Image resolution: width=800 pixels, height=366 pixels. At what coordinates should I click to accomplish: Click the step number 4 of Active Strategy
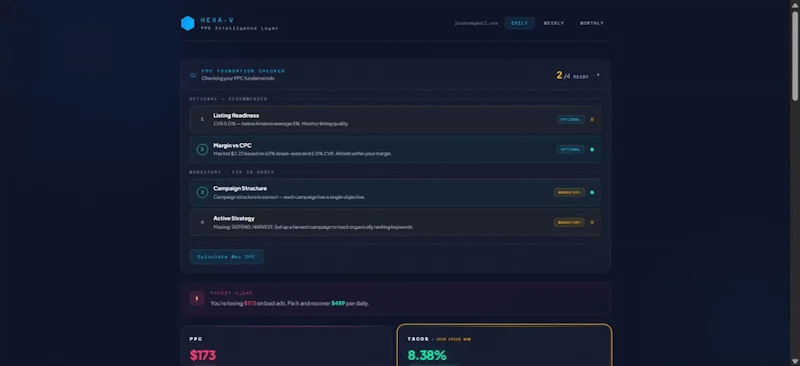(202, 222)
